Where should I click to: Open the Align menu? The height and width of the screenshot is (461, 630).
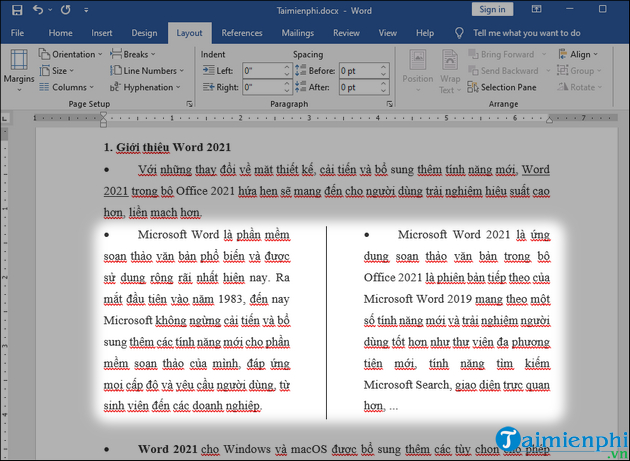[578, 54]
